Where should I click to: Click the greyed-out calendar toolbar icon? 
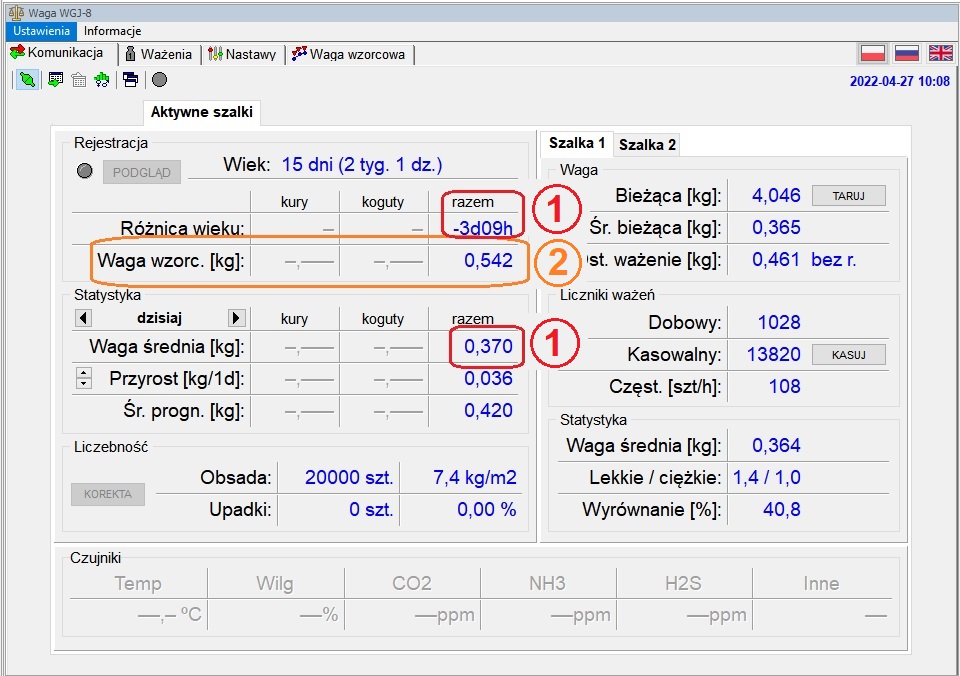79,80
